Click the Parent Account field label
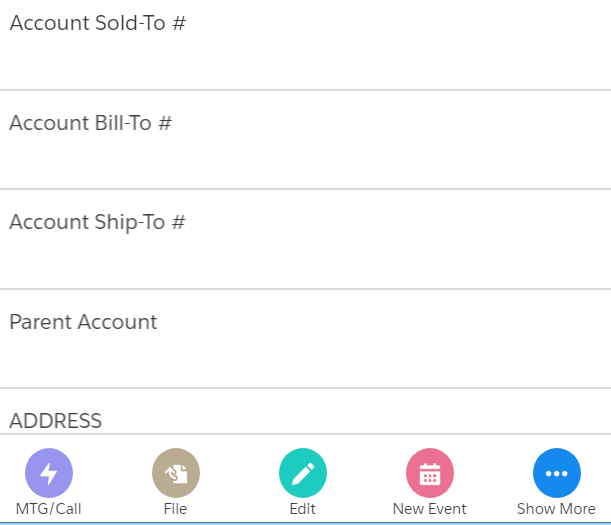Screen dimensions: 611x525 tap(83, 322)
